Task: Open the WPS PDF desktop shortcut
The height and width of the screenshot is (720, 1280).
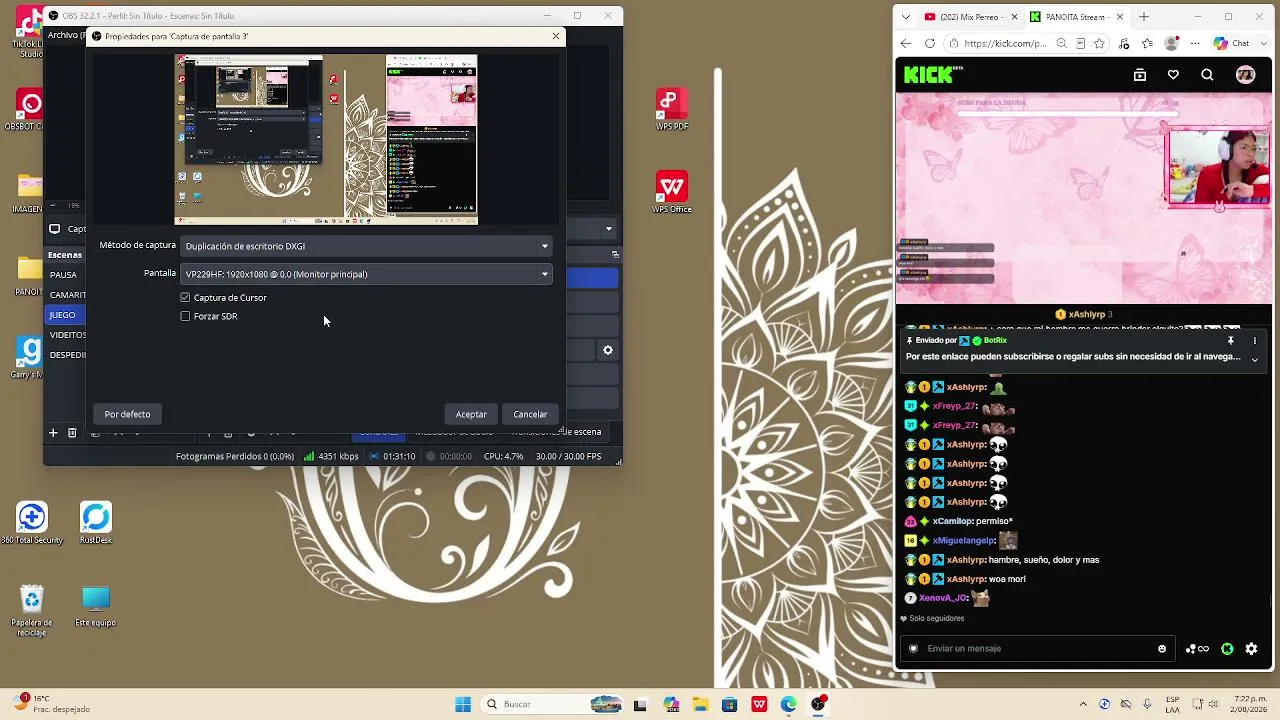Action: point(671,109)
